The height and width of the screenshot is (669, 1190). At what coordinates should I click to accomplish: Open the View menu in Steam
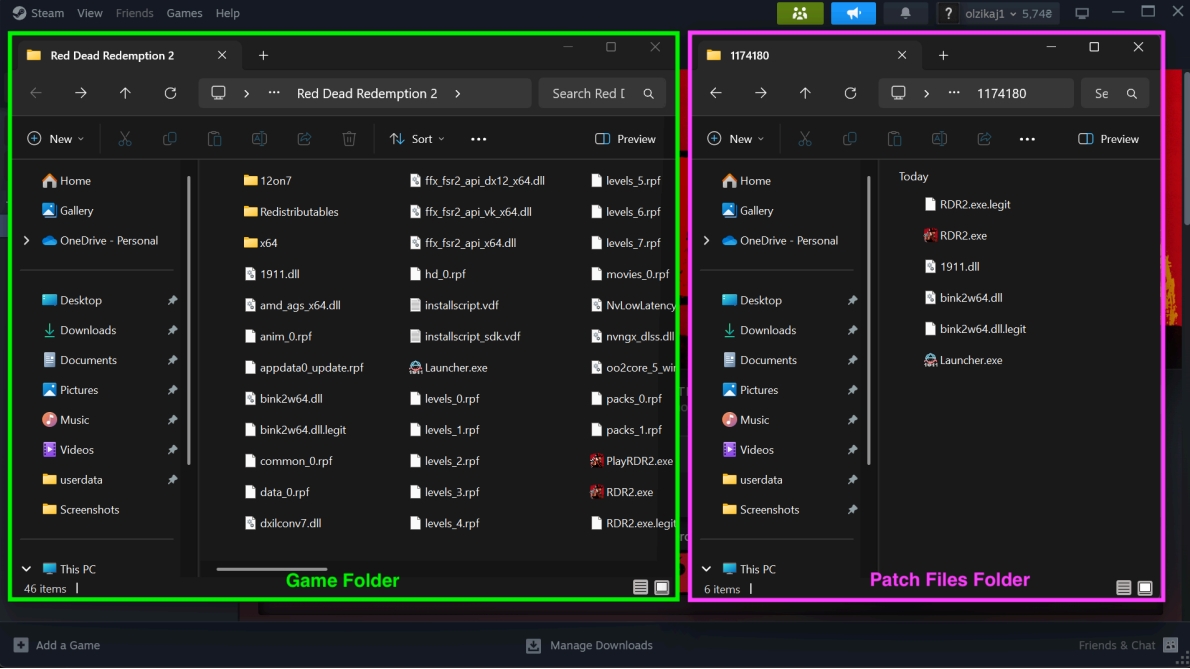pos(90,13)
